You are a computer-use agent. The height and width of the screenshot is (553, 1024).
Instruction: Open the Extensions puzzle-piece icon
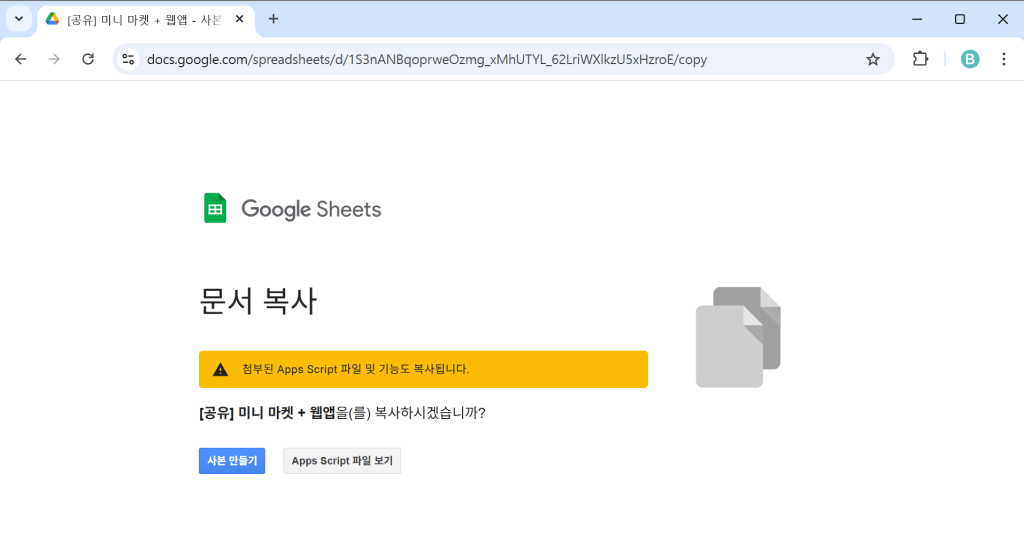920,59
